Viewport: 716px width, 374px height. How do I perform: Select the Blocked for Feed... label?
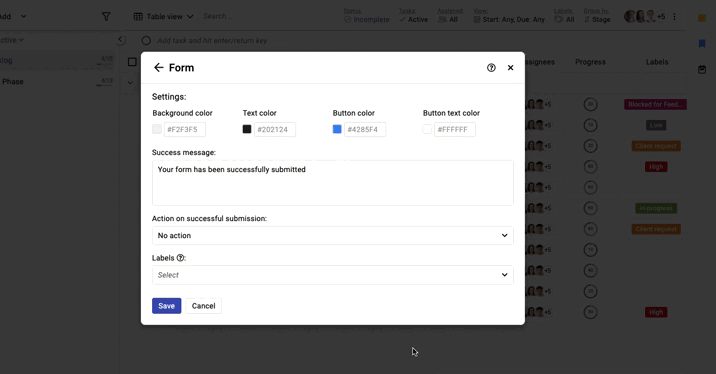pos(655,105)
